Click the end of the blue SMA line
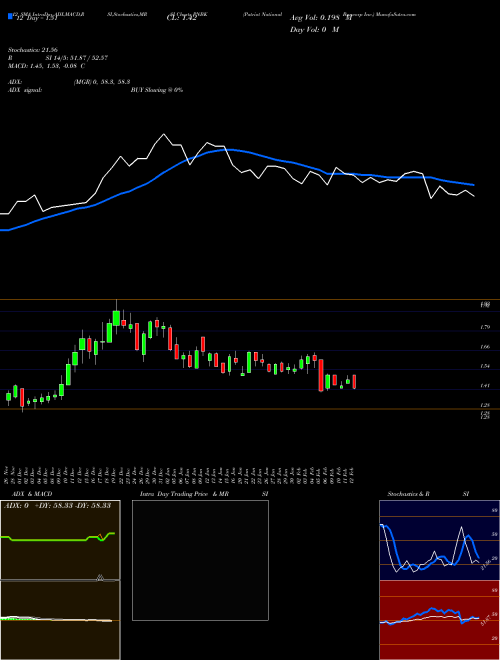Image resolution: width=500 pixels, height=660 pixels. [474, 185]
